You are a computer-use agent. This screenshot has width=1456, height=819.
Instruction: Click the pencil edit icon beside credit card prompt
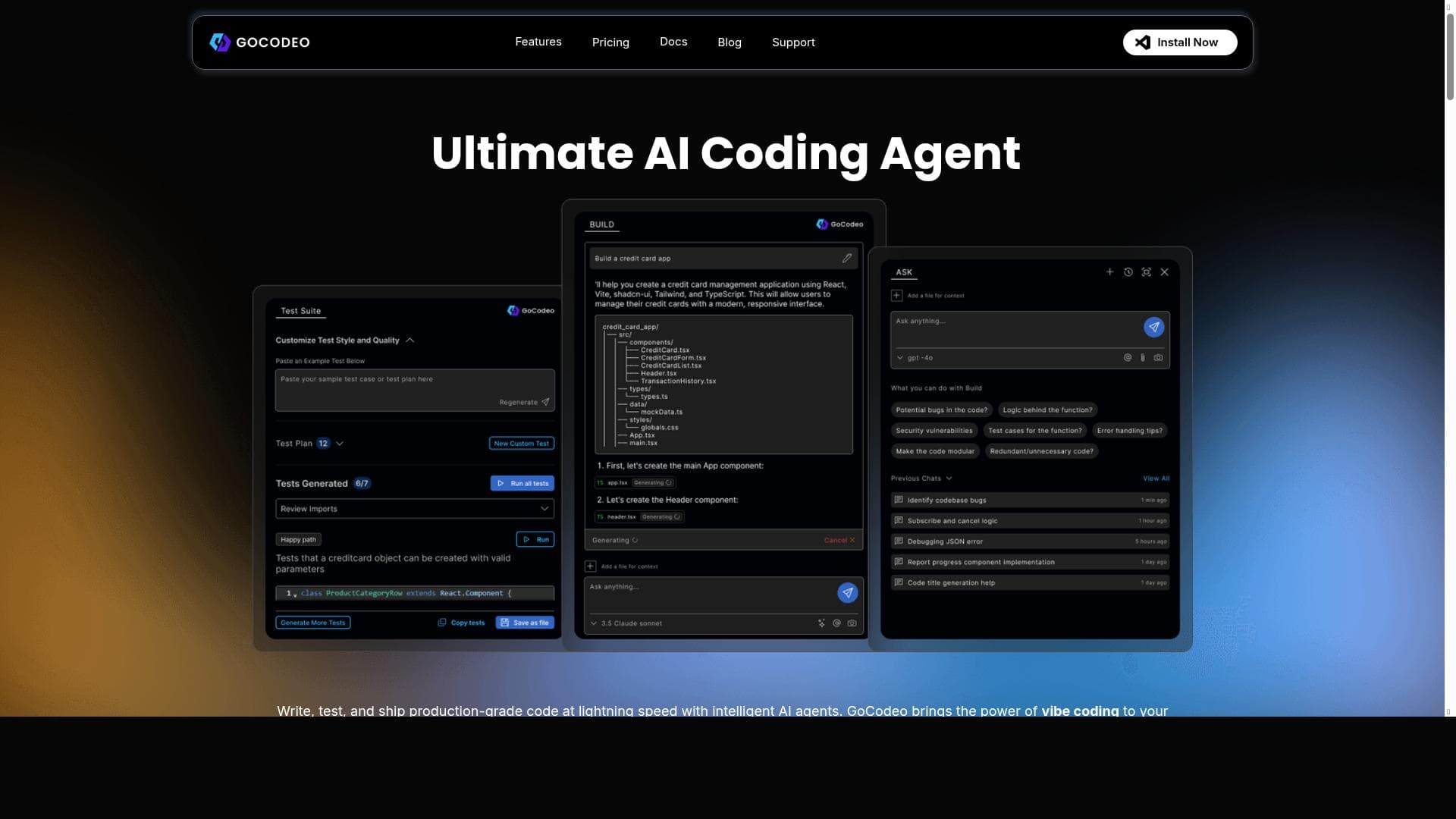[847, 259]
